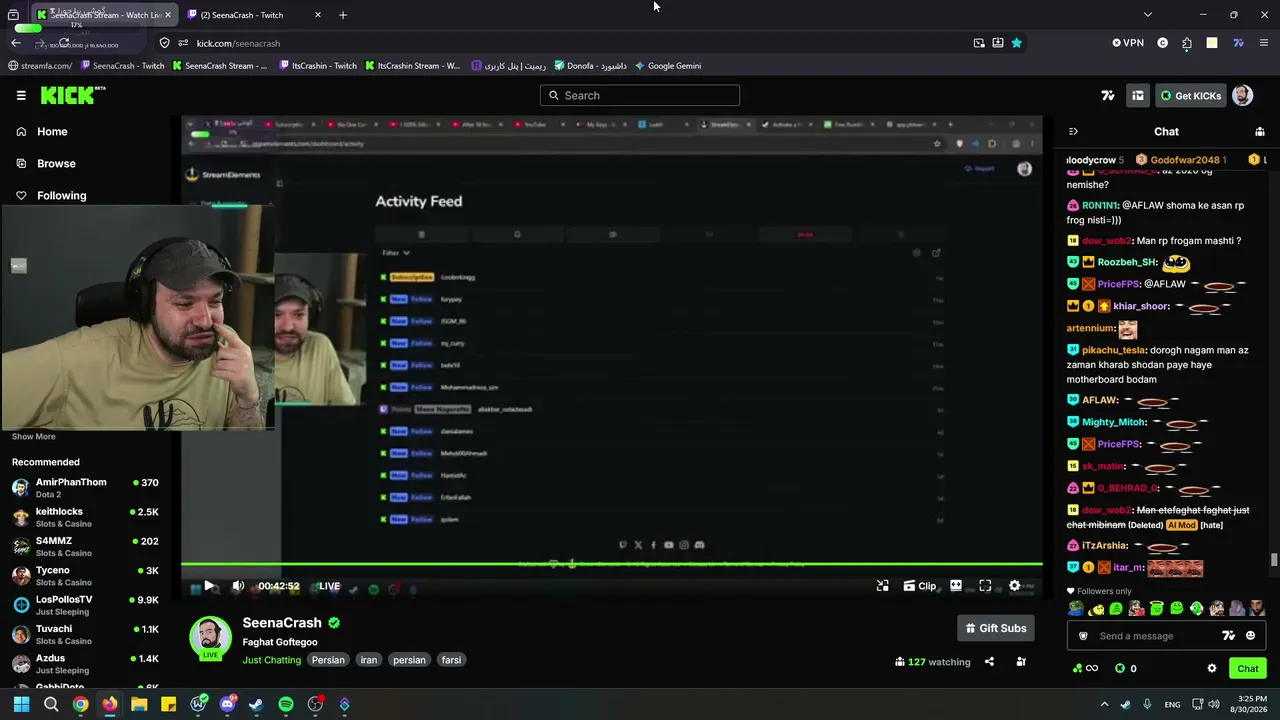
Task: Select the Persian tag
Action: pos(328,660)
